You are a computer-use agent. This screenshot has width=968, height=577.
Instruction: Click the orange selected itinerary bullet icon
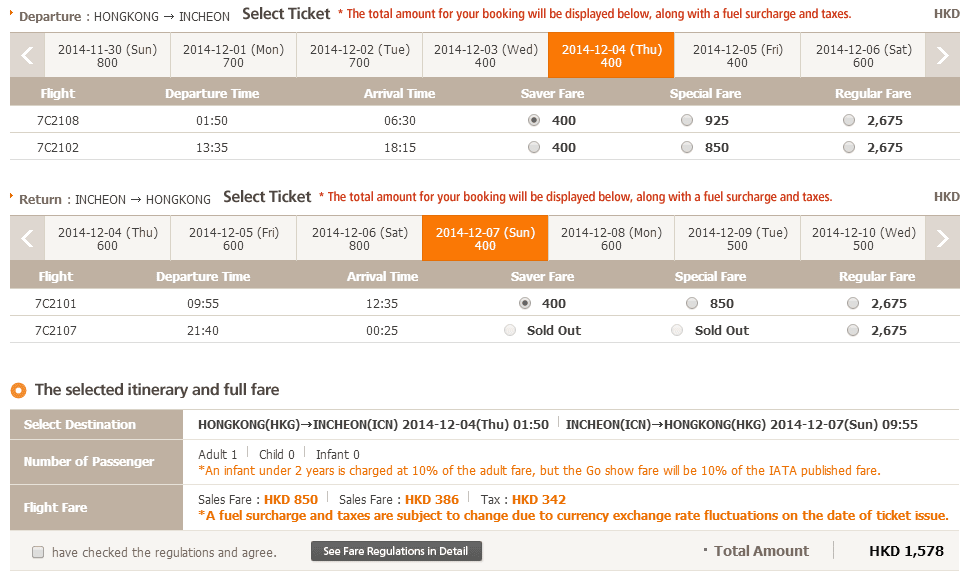pos(18,390)
